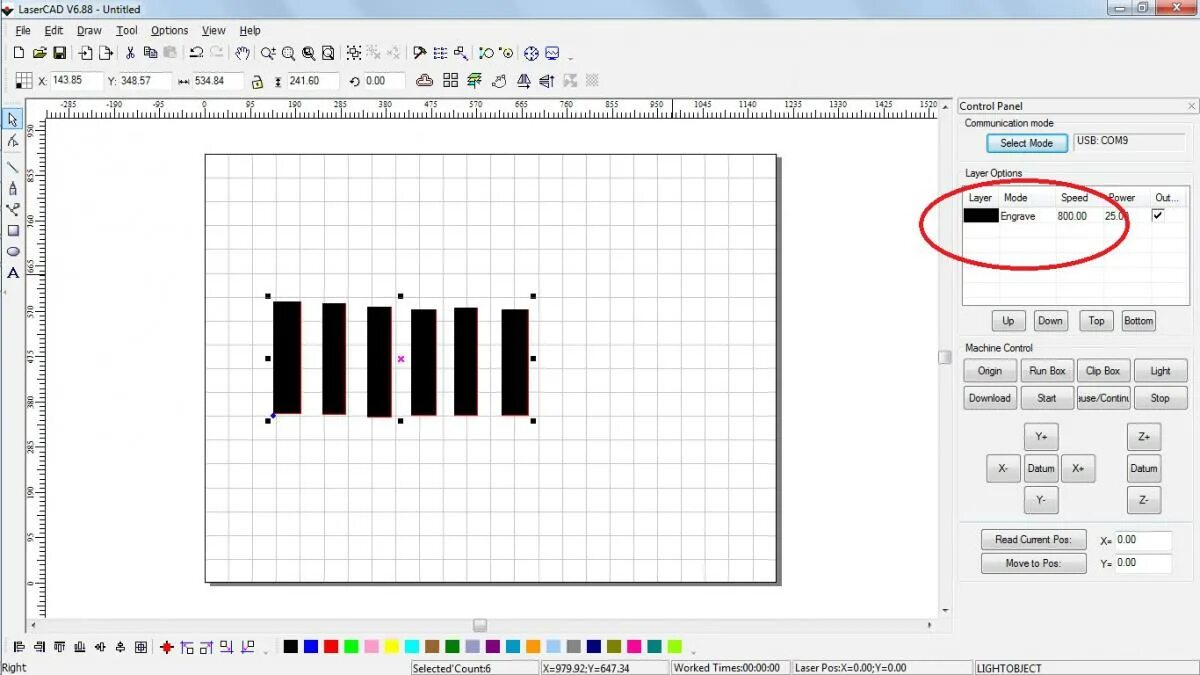Click the Undo arrow icon

(197, 53)
